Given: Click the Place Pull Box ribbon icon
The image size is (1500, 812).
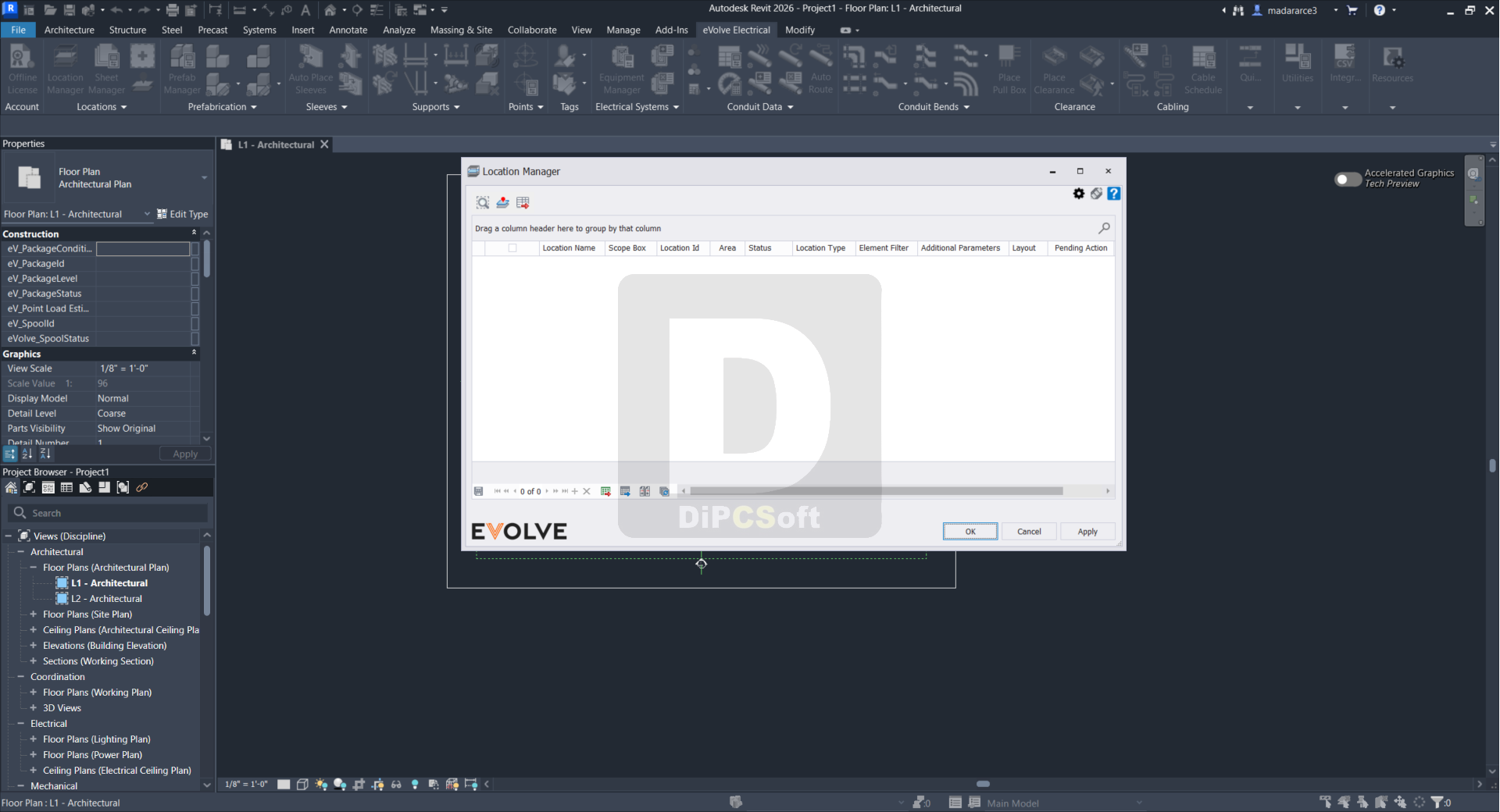Looking at the screenshot, I should [x=1009, y=69].
